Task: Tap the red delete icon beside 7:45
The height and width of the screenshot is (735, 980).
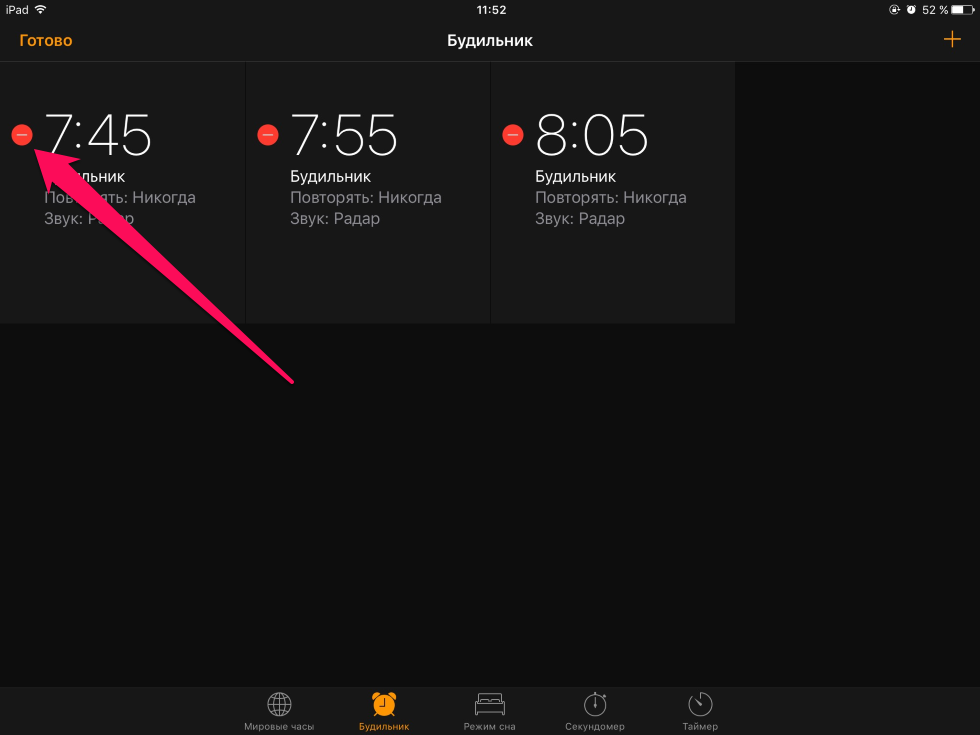Action: click(22, 135)
